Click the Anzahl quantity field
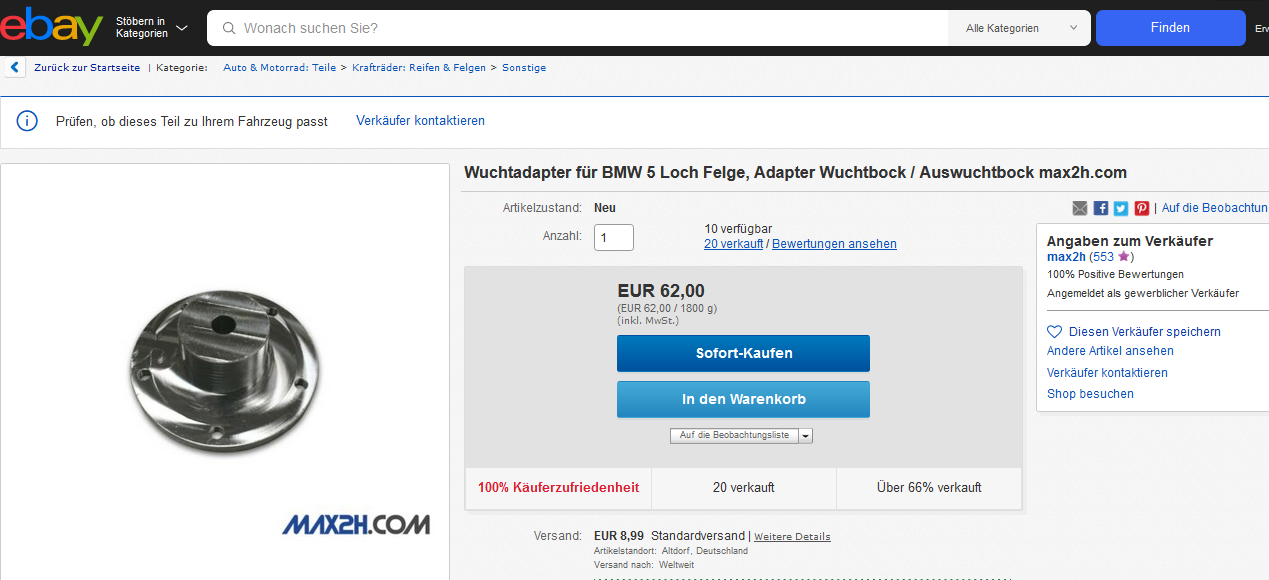The height and width of the screenshot is (580, 1269). point(614,238)
